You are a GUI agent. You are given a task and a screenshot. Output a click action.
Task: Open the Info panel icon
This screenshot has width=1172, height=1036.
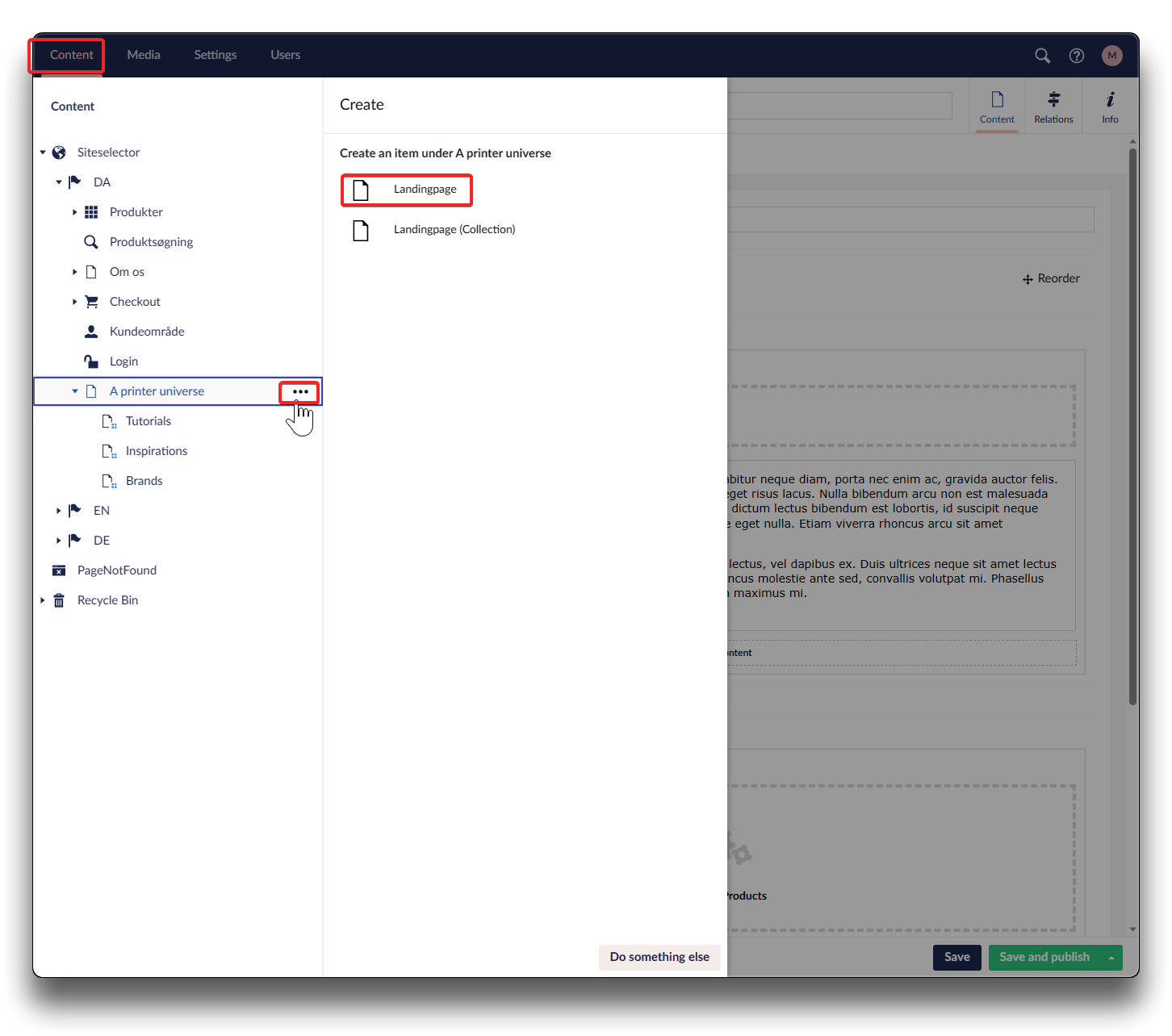pos(1110,99)
